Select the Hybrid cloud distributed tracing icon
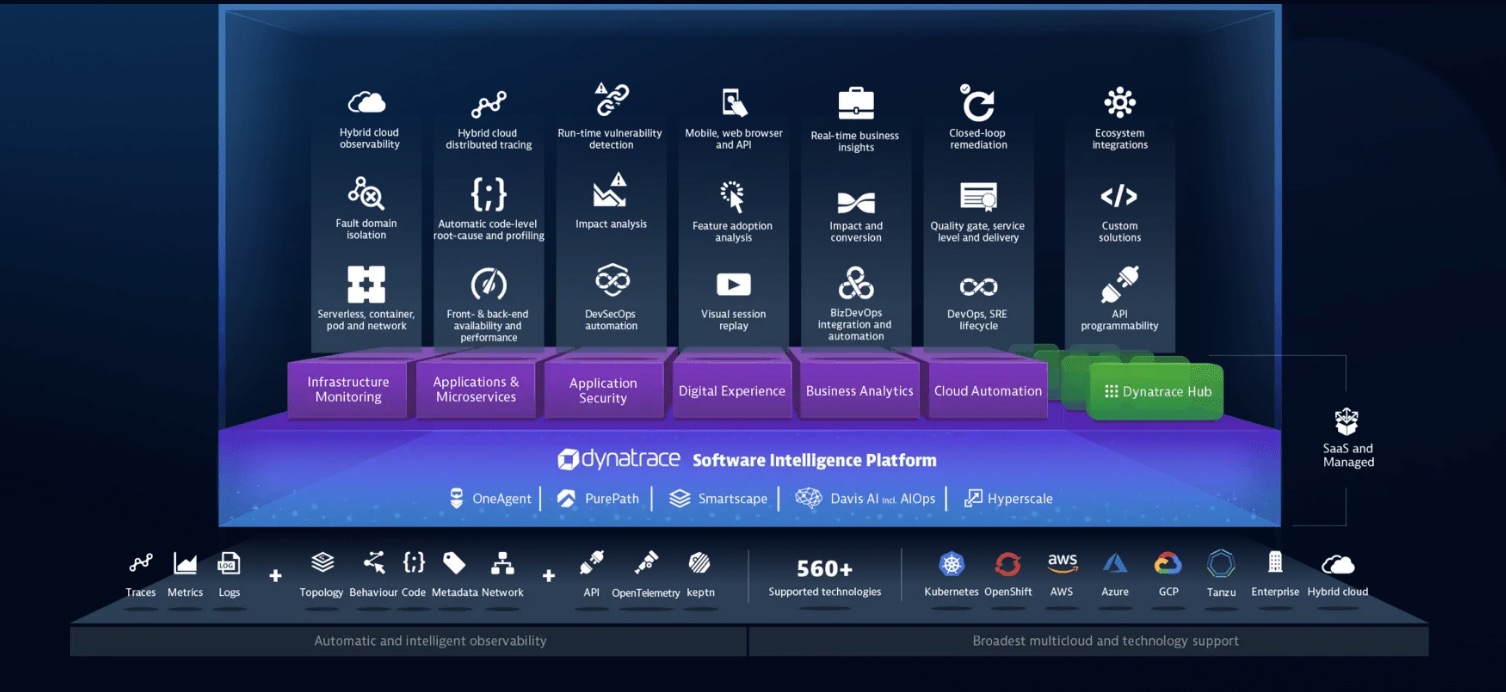 tap(489, 104)
